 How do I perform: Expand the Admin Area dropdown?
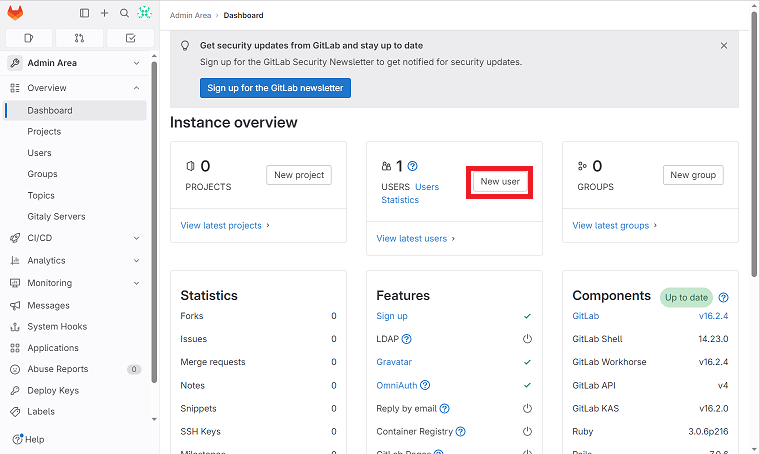pyautogui.click(x=137, y=63)
